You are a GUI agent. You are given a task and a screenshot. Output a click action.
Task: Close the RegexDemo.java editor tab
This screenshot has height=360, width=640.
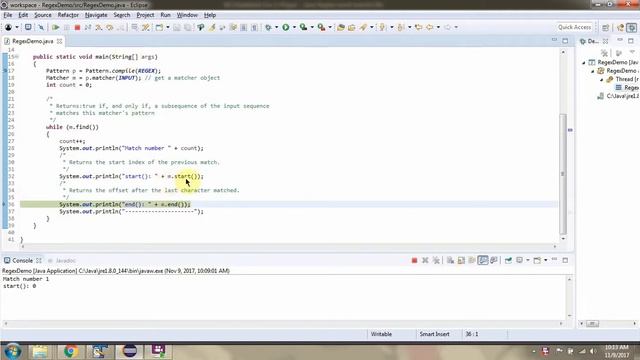point(60,41)
